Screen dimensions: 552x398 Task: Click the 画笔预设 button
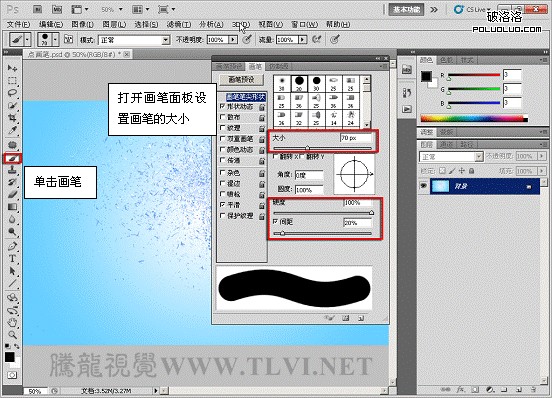242,80
